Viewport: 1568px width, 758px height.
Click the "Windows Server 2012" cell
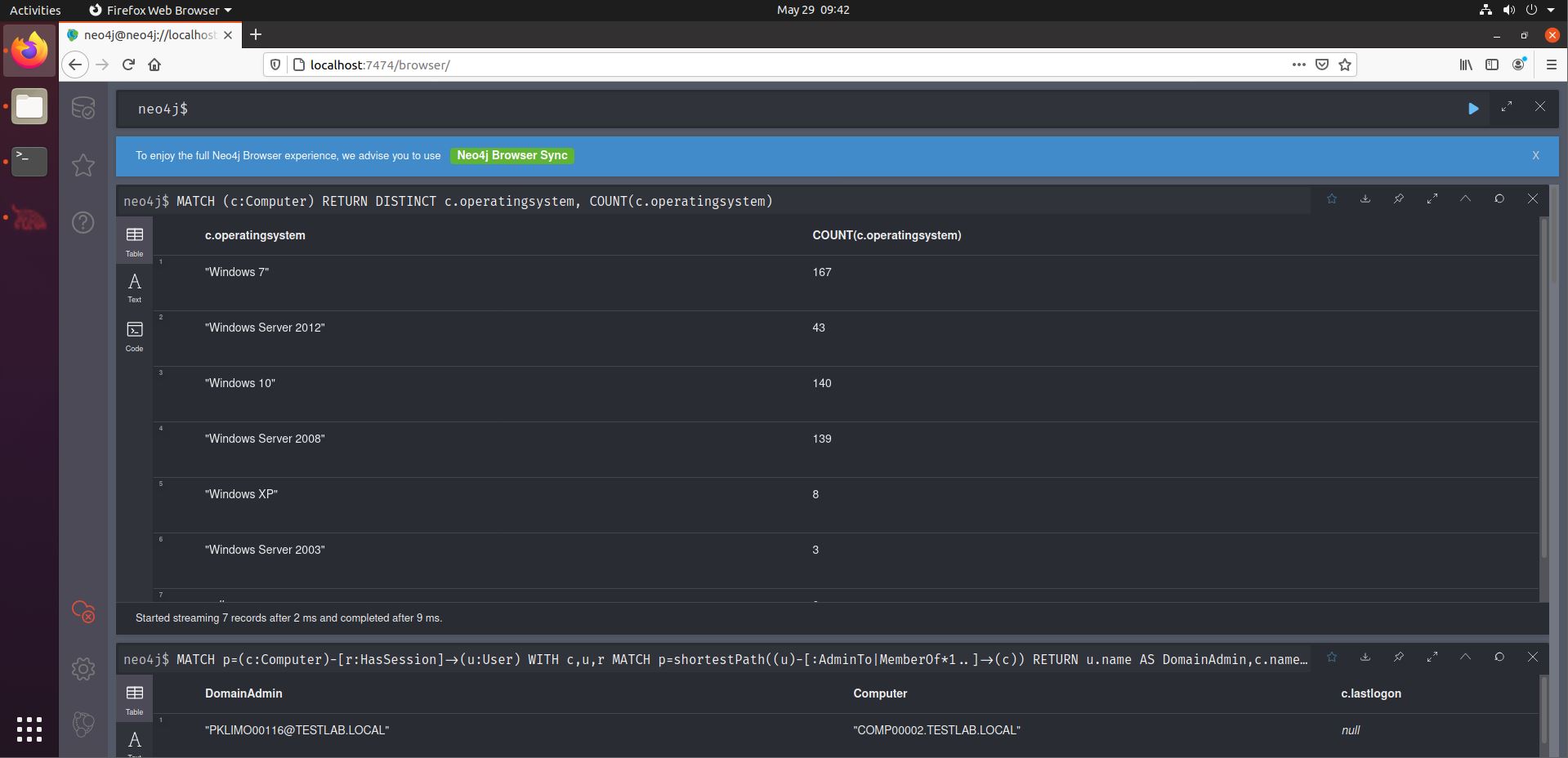coord(265,328)
